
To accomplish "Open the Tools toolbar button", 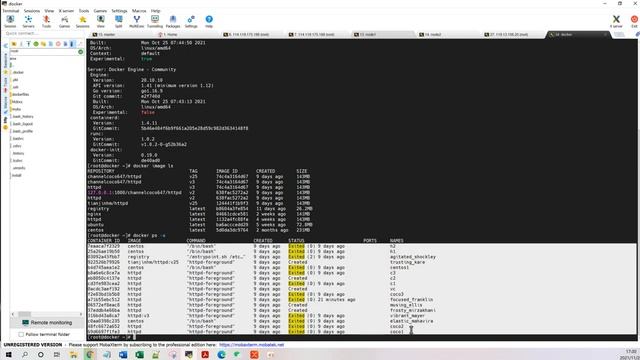I will point(46,21).
